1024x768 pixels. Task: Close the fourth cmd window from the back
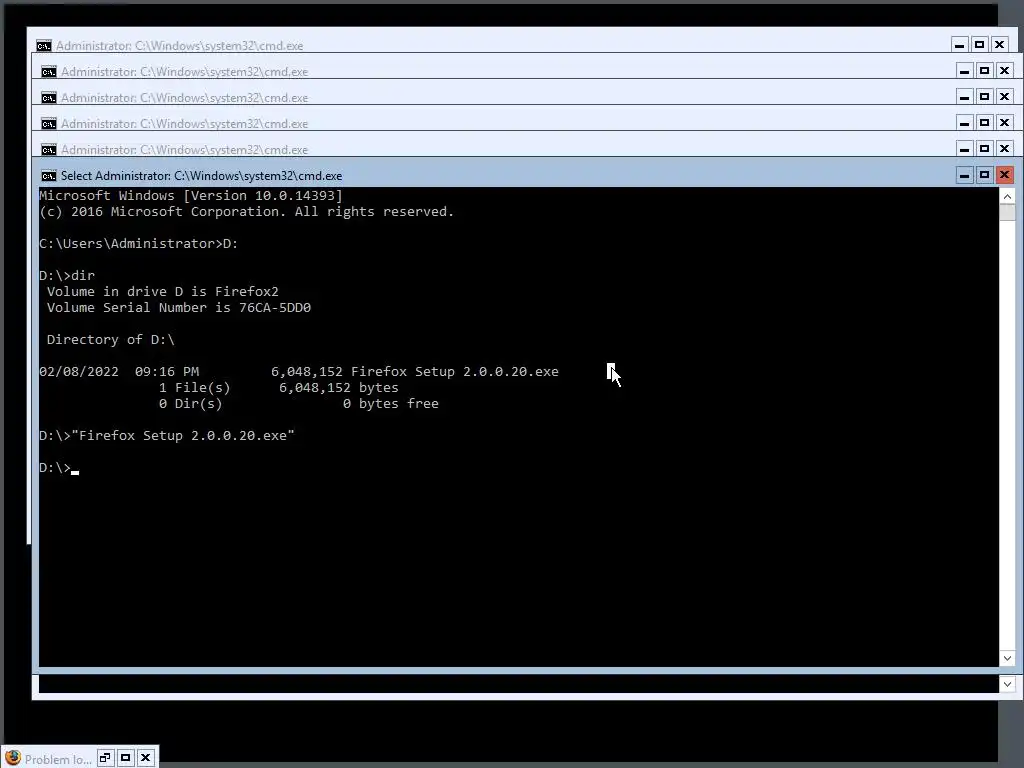(1004, 123)
